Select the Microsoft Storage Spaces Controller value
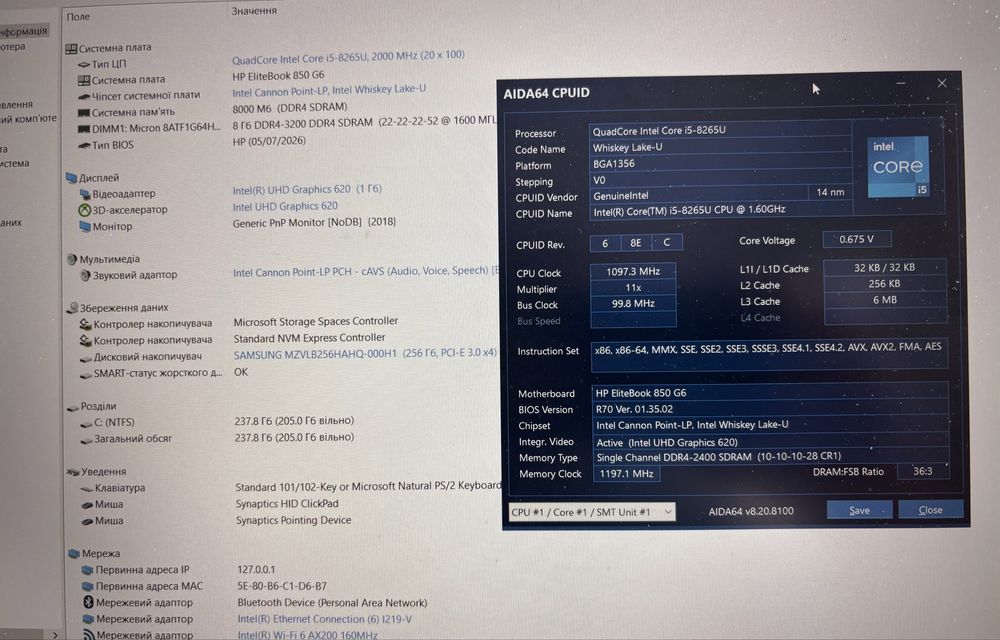Image resolution: width=1000 pixels, height=640 pixels. [x=316, y=321]
